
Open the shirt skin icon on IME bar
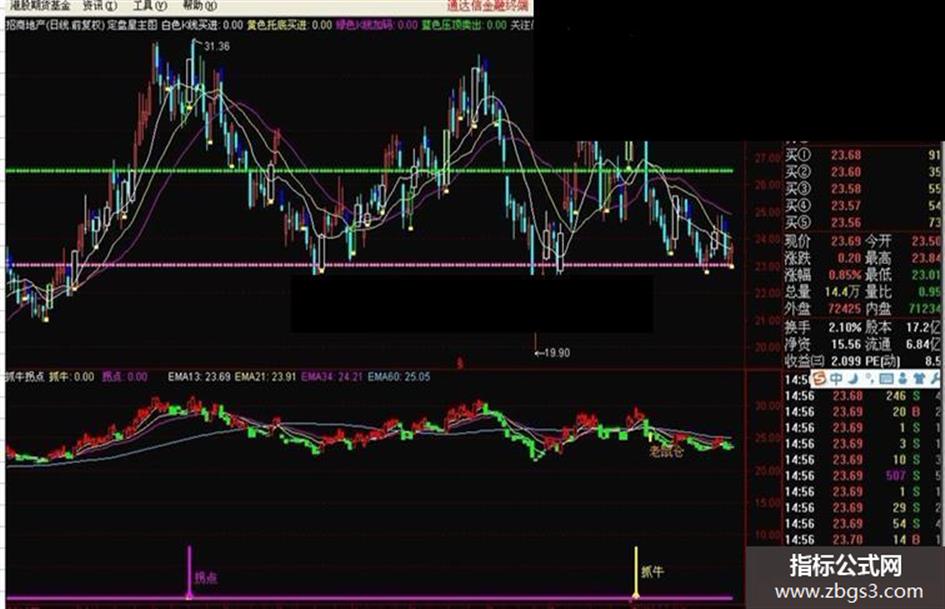(918, 379)
